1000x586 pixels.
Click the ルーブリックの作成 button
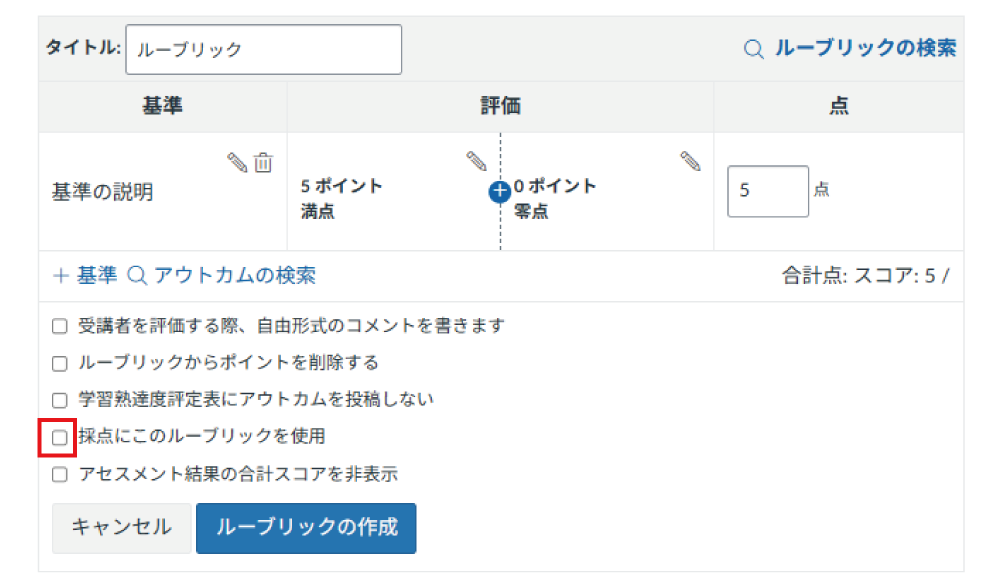(x=306, y=528)
